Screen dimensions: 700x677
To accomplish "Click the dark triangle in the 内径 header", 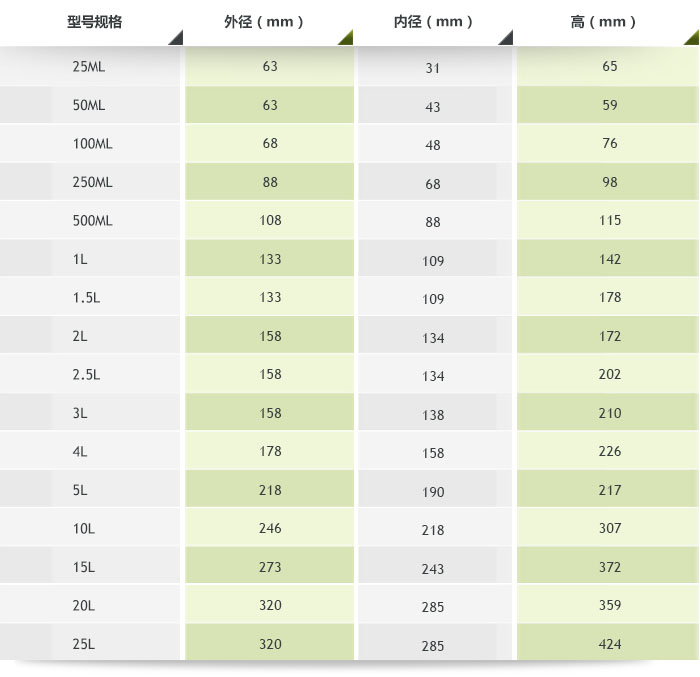I will pos(506,38).
